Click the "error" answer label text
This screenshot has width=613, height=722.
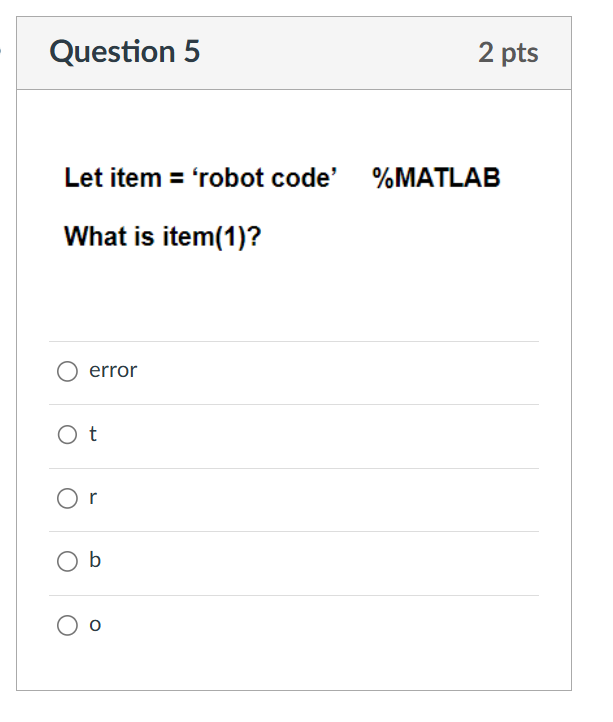click(113, 371)
